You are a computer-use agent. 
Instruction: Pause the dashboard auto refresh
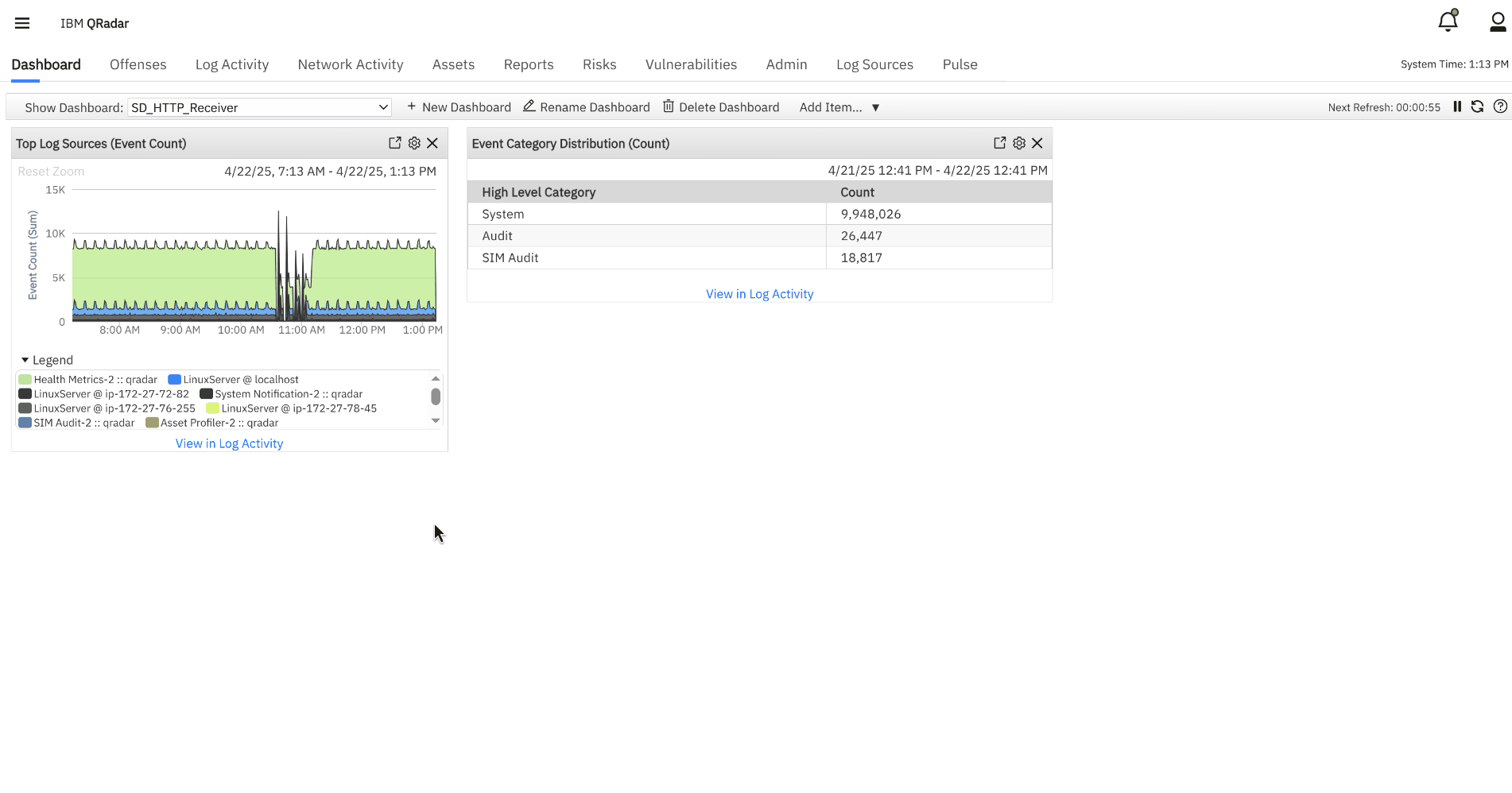click(x=1457, y=106)
